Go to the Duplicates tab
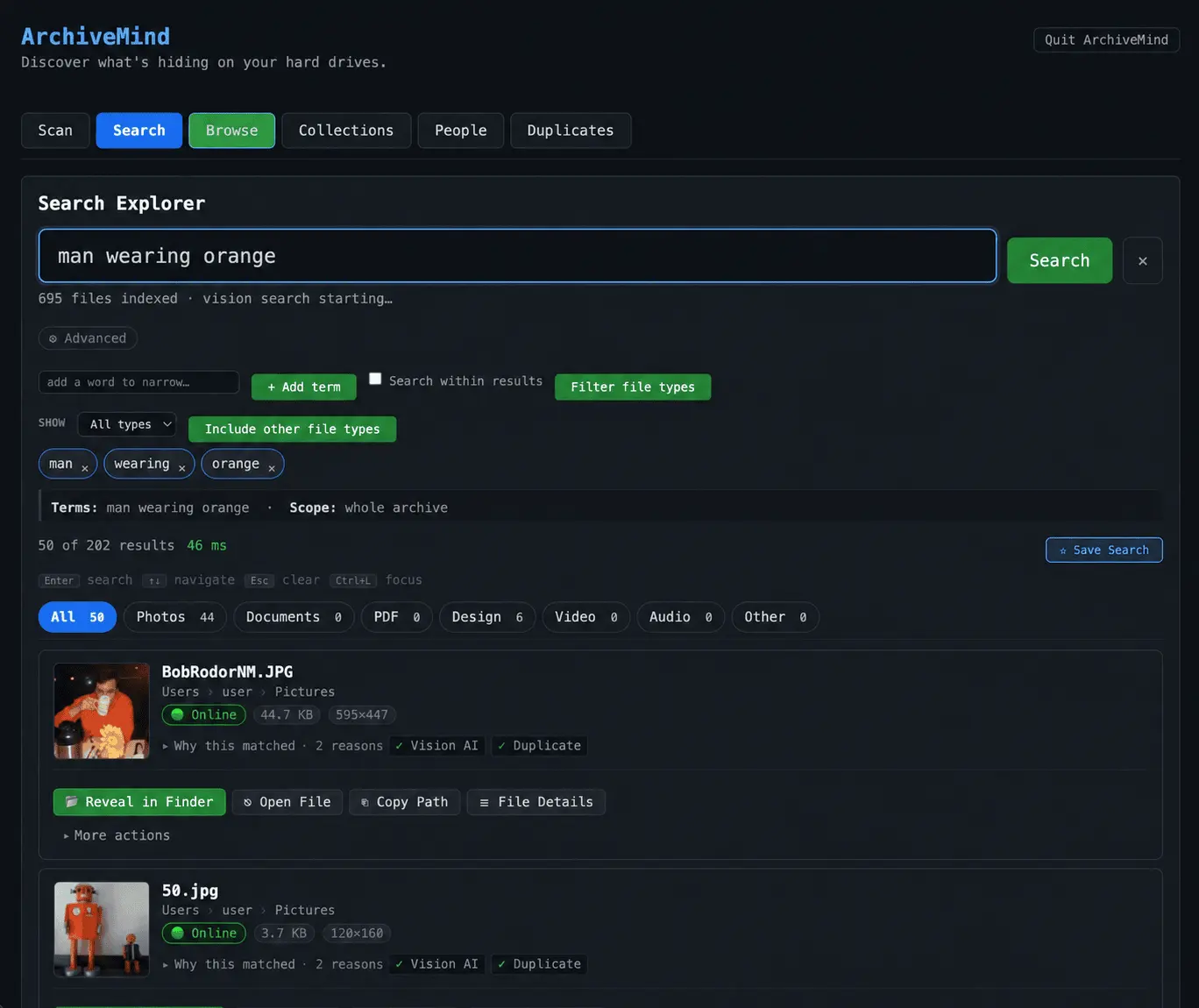 pyautogui.click(x=571, y=131)
